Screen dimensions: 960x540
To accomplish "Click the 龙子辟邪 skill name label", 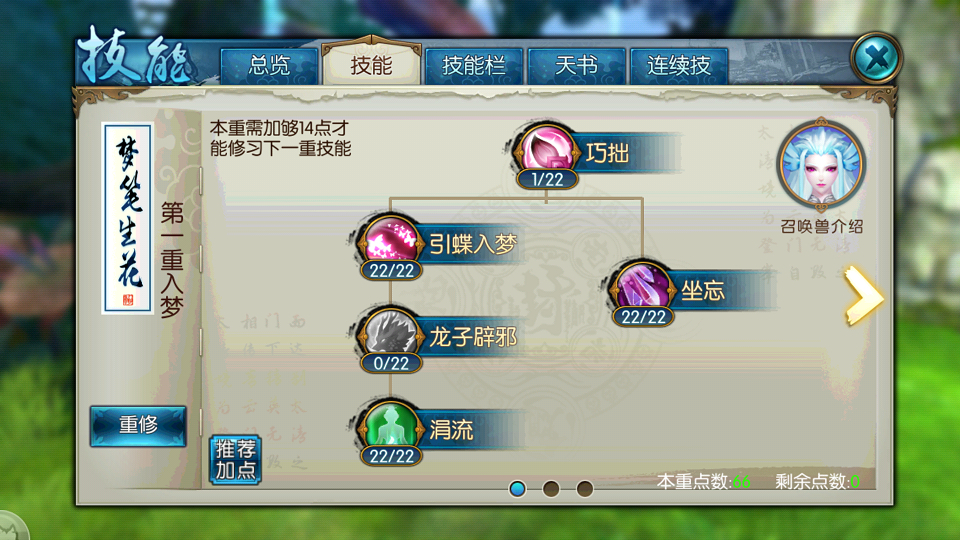I will [473, 337].
